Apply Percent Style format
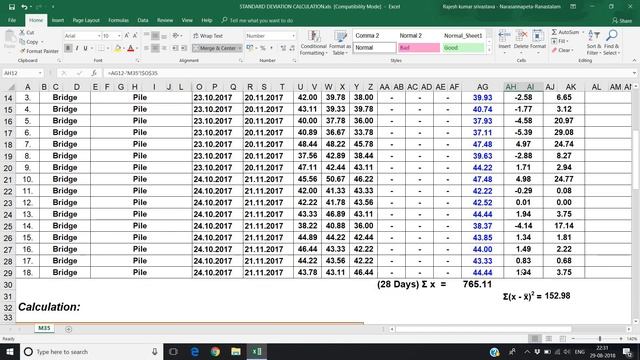Screen dimensions: 640x360 pos(263,48)
